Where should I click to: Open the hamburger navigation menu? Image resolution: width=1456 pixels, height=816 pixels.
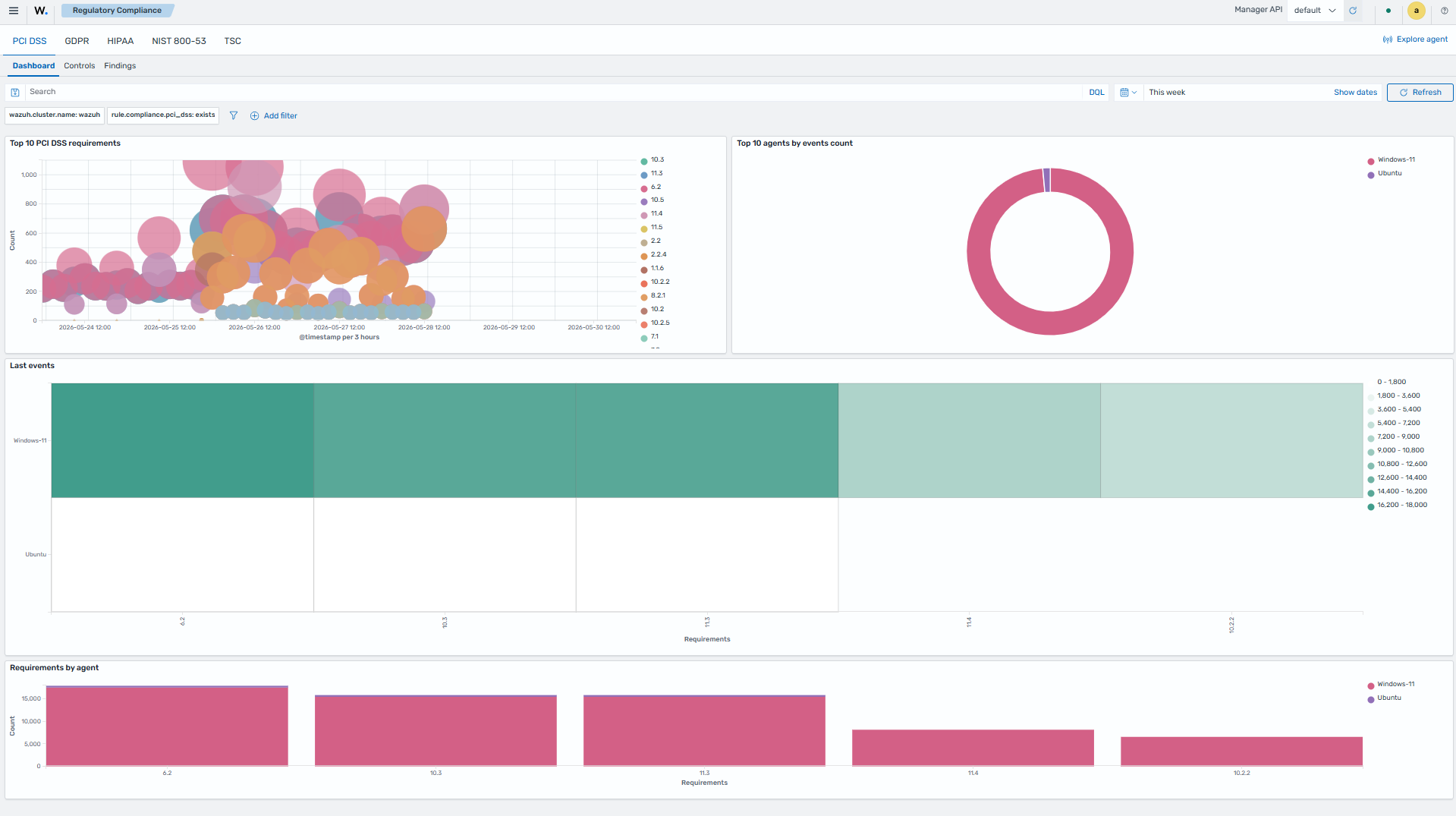pyautogui.click(x=14, y=11)
